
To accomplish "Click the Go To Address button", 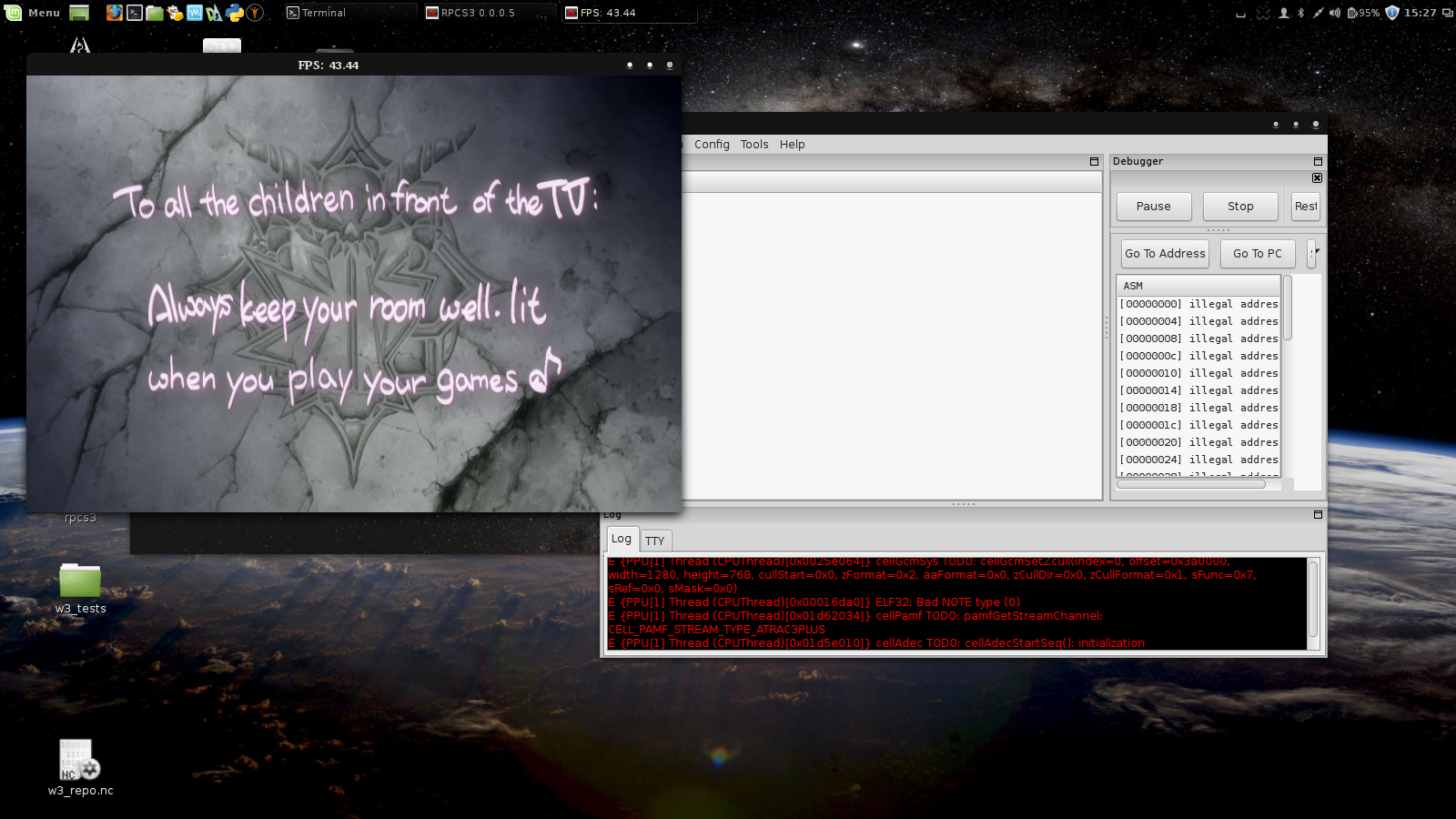I will point(1164,254).
